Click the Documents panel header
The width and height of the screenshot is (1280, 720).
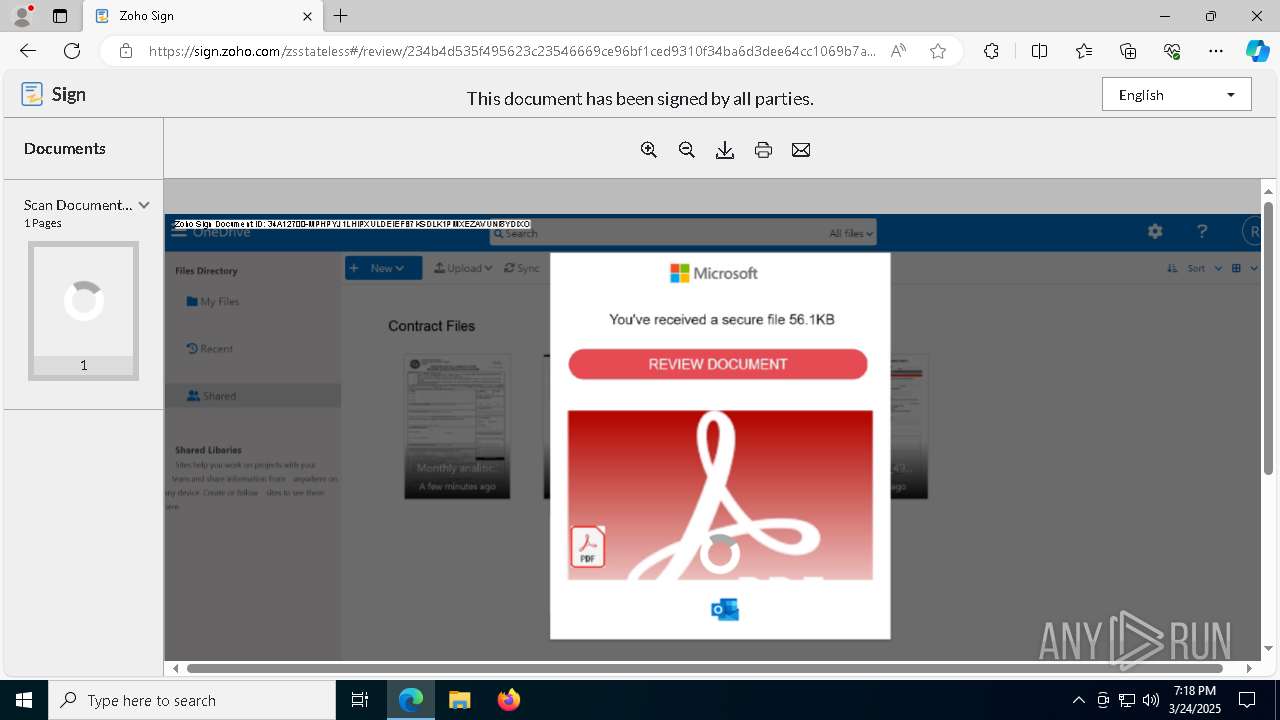(65, 148)
